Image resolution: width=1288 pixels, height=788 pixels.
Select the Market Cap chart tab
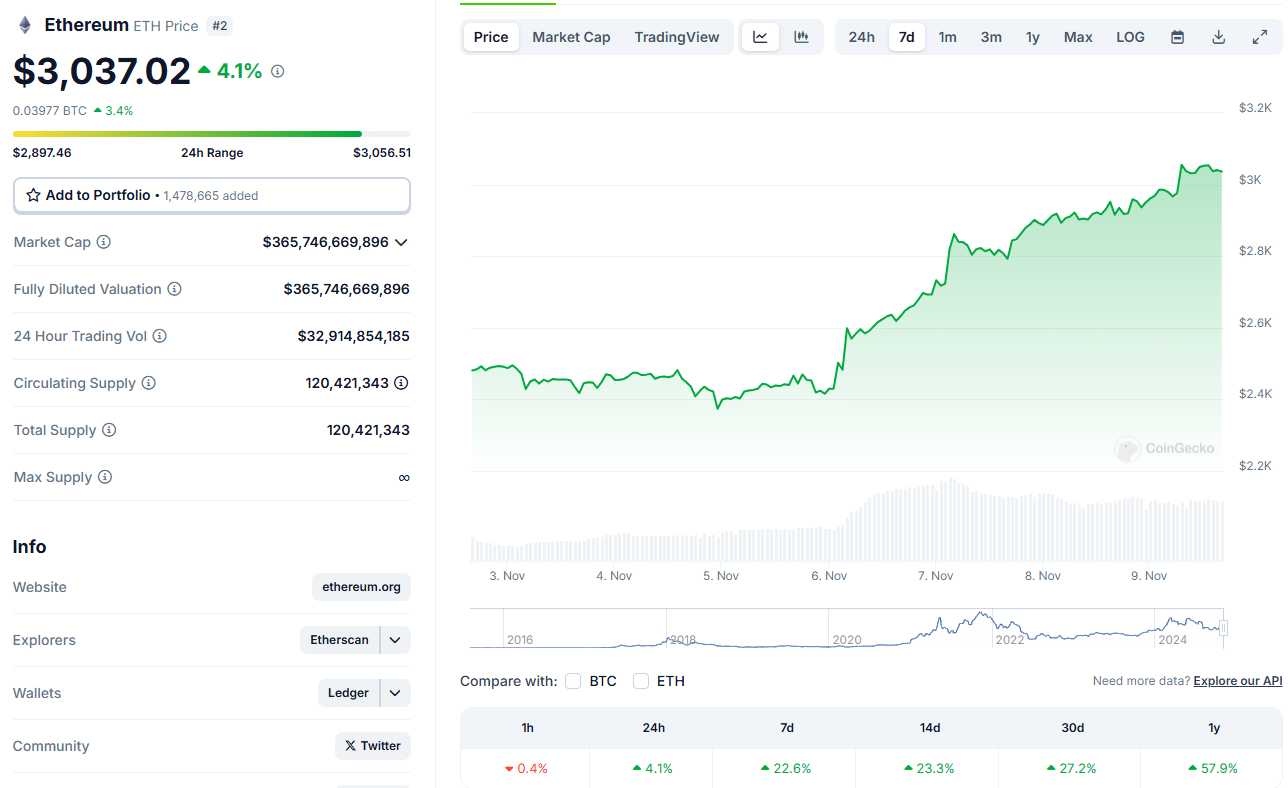[x=571, y=37]
